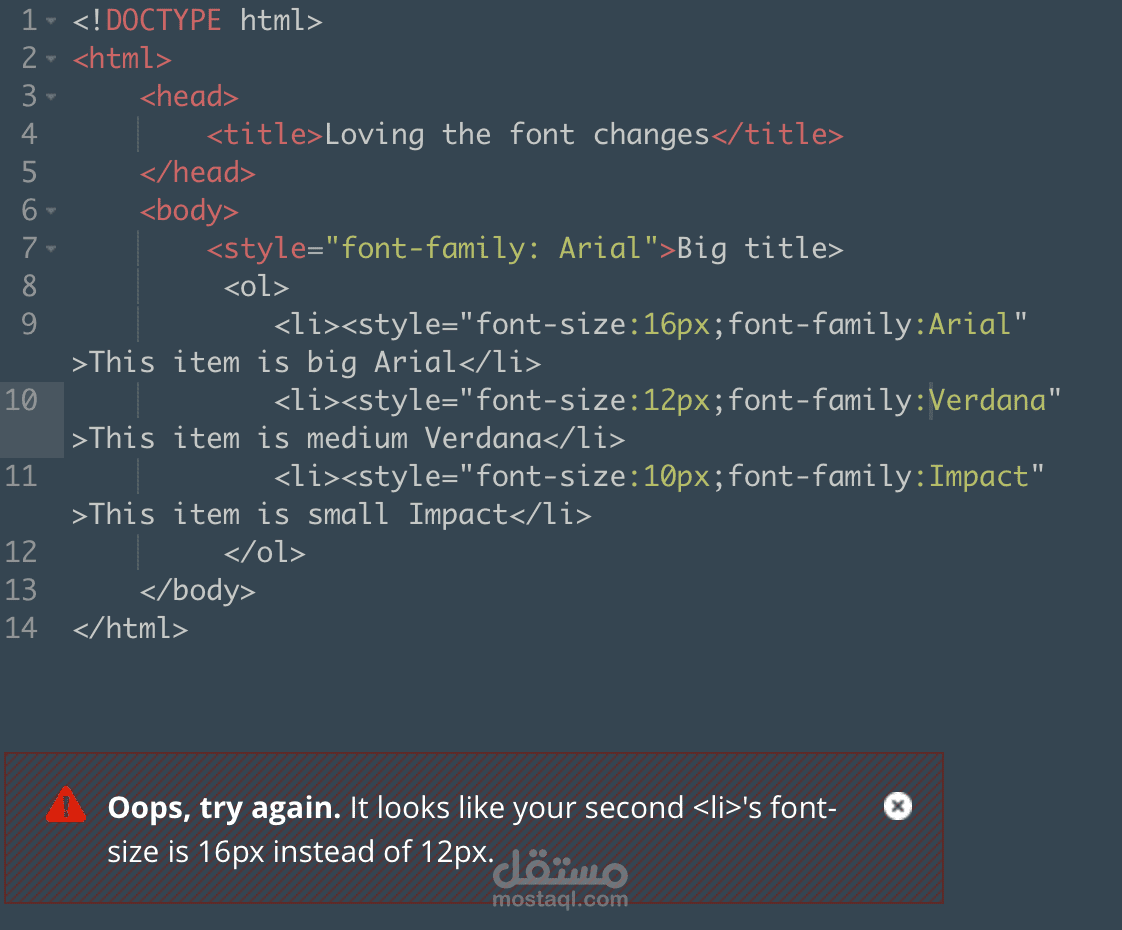Fold the body section using its arrow
The width and height of the screenshot is (1122, 930).
(51, 211)
